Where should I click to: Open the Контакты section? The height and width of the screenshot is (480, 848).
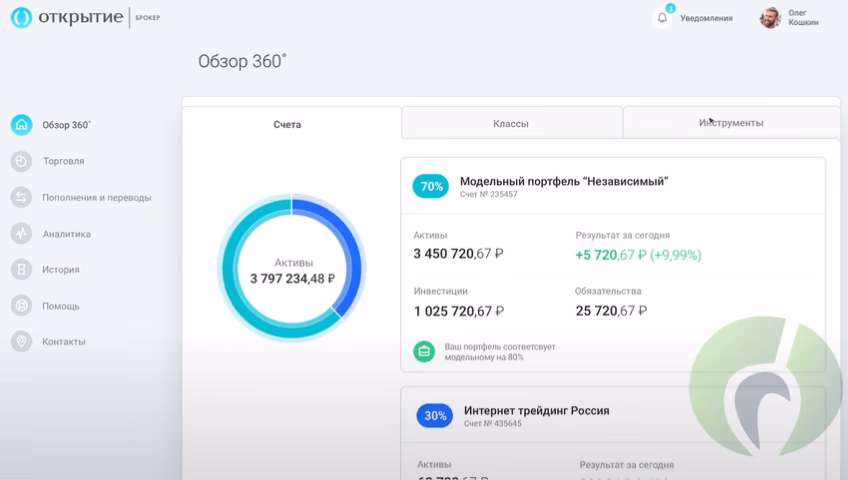point(64,342)
